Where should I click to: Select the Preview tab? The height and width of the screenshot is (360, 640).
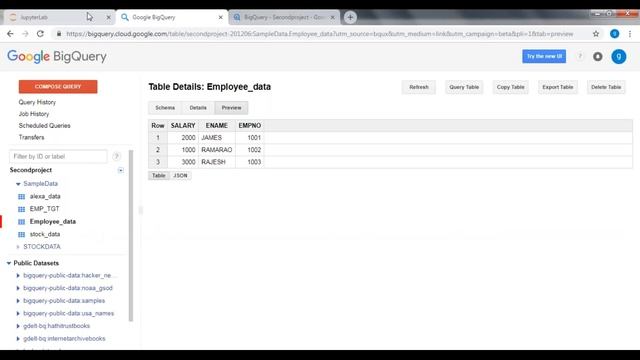pyautogui.click(x=231, y=108)
